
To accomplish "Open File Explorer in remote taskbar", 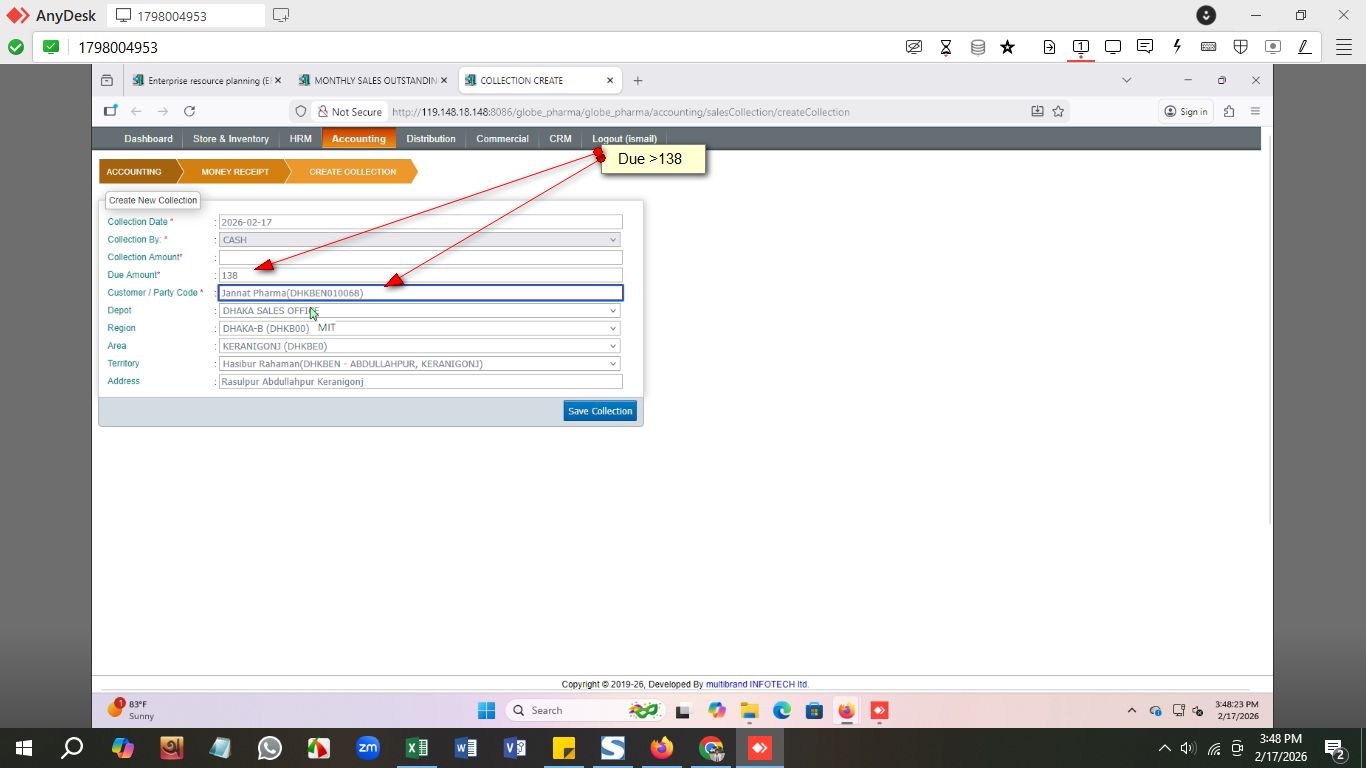I will tap(749, 710).
